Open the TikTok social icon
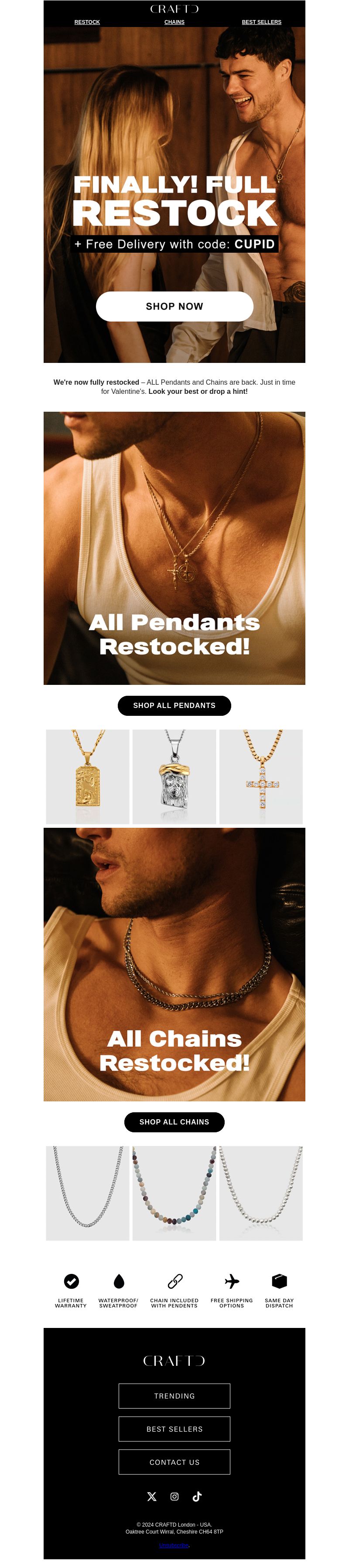 [x=197, y=1496]
